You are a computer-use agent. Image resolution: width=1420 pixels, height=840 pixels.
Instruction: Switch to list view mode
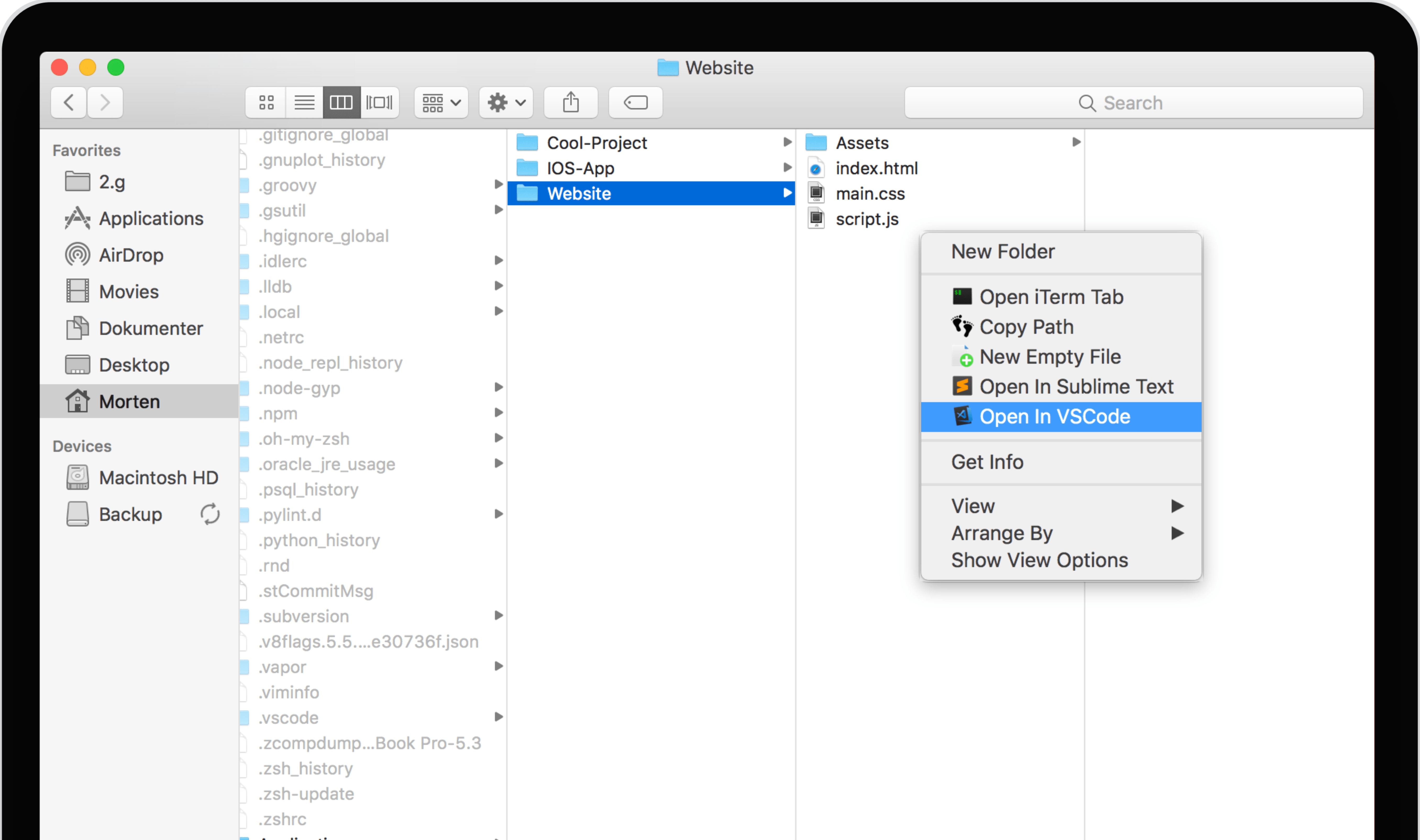click(x=304, y=102)
